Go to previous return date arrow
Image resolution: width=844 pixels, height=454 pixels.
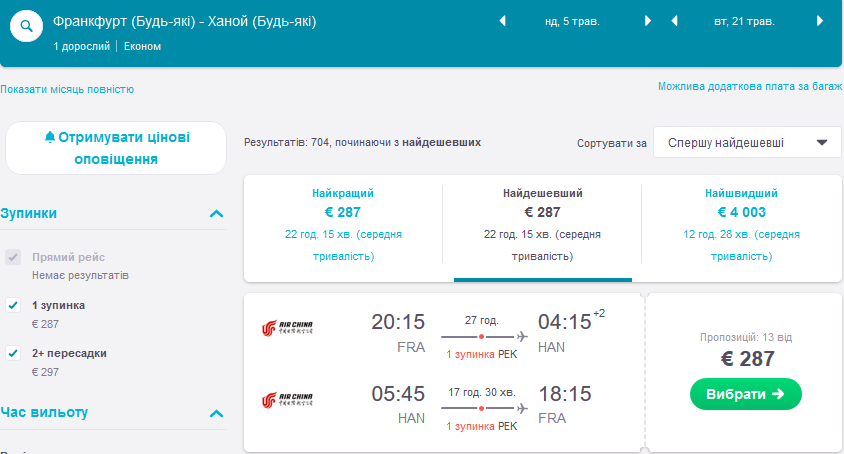675,20
